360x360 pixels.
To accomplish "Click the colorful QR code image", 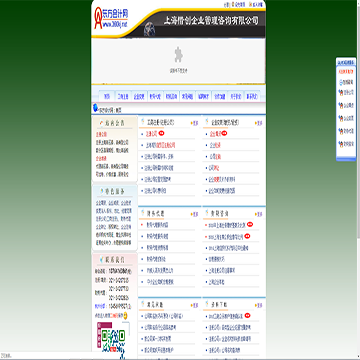I will 114,339.
